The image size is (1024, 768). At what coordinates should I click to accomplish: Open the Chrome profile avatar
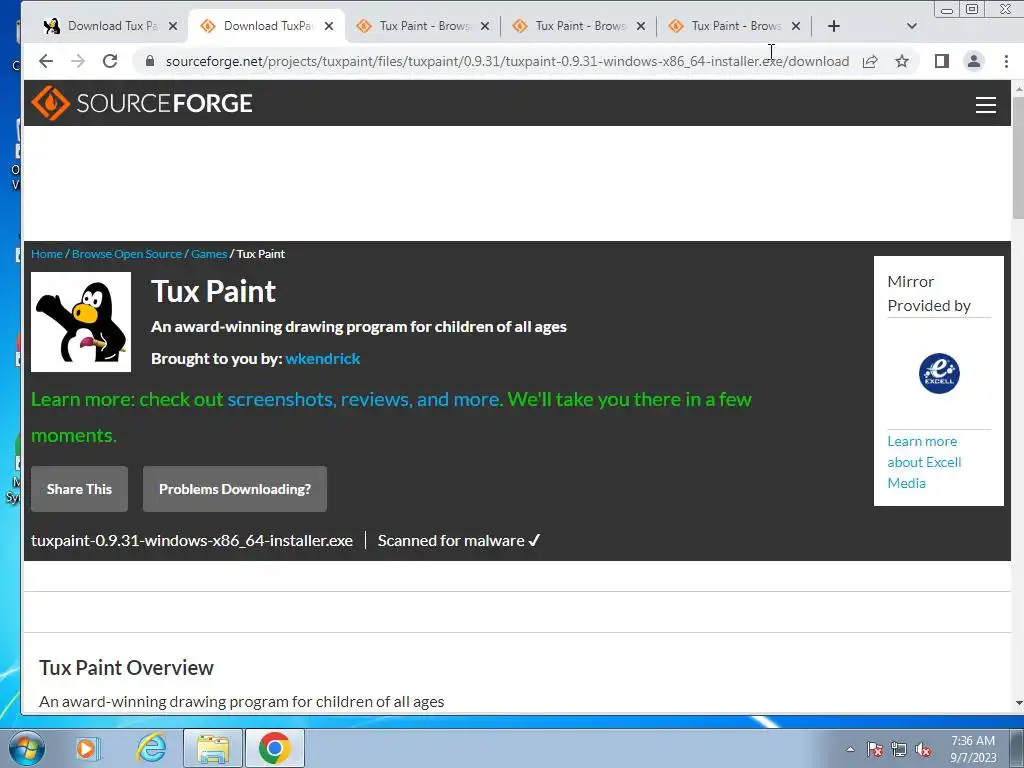pyautogui.click(x=974, y=61)
